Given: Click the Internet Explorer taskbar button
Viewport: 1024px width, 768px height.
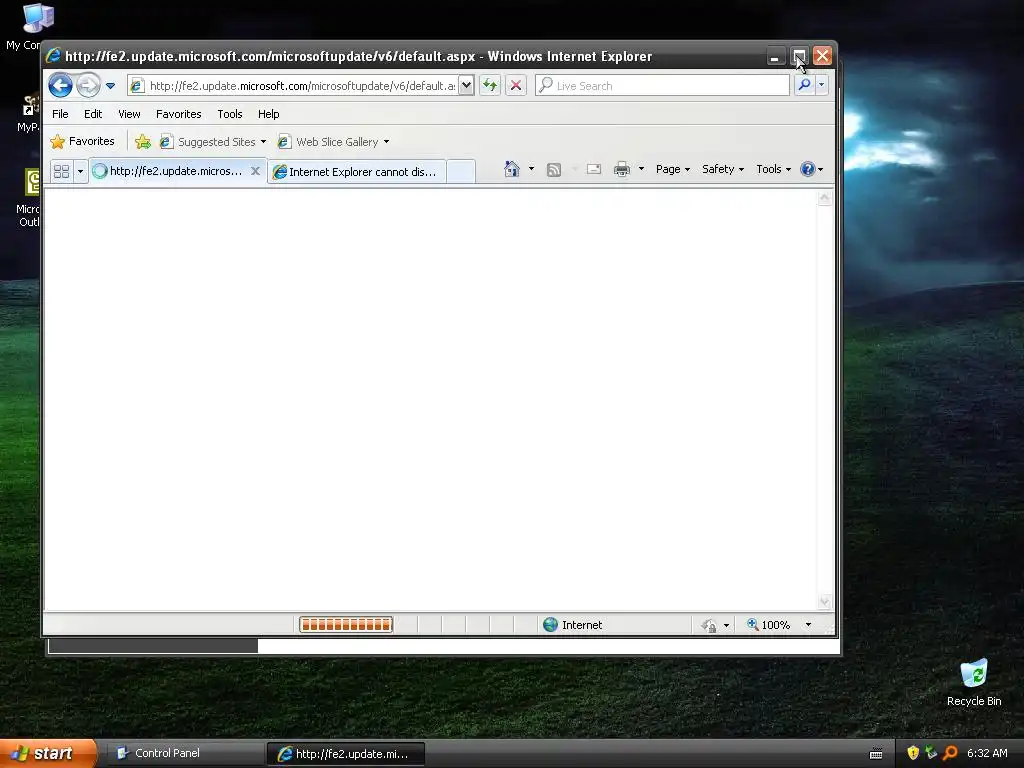Looking at the screenshot, I should point(346,754).
